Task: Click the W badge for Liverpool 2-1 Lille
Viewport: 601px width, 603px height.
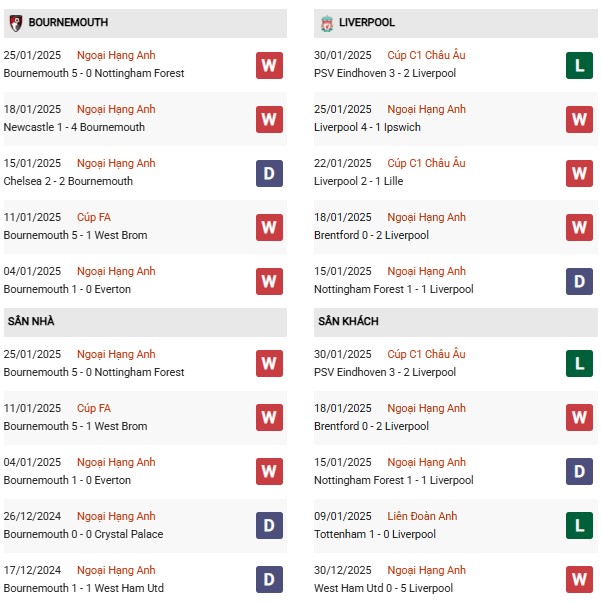Action: [579, 173]
